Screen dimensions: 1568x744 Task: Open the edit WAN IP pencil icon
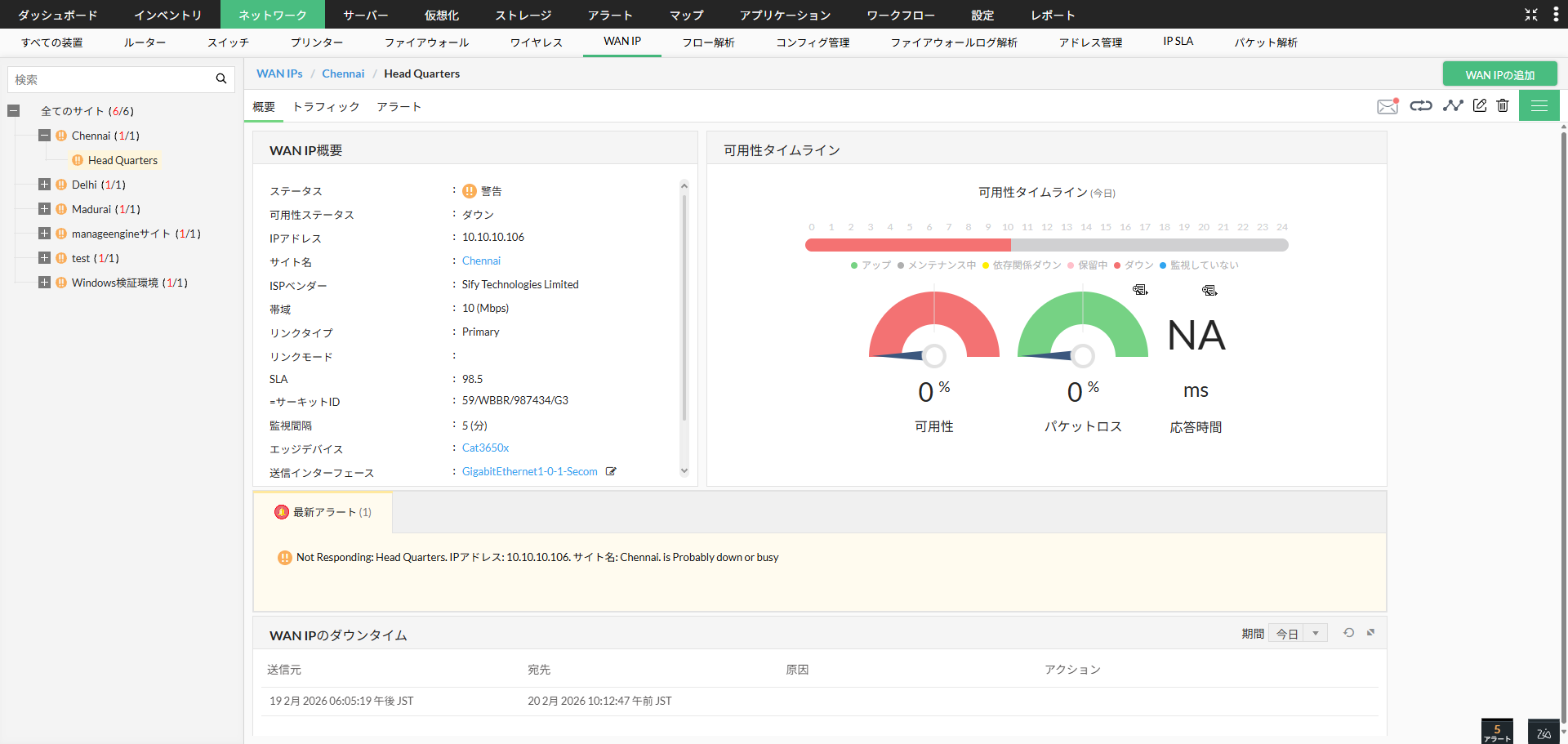tap(1480, 105)
